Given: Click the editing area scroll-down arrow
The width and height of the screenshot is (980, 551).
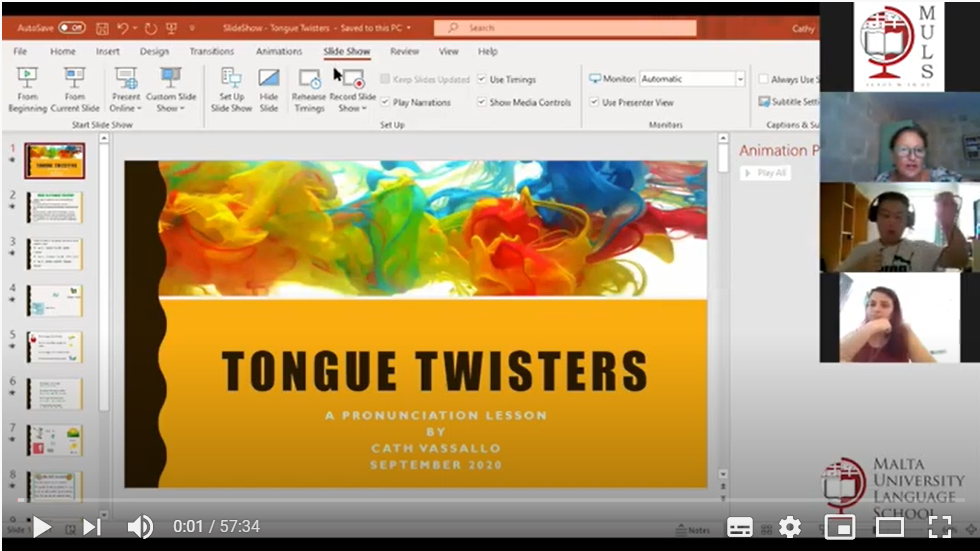Looking at the screenshot, I should click(723, 474).
